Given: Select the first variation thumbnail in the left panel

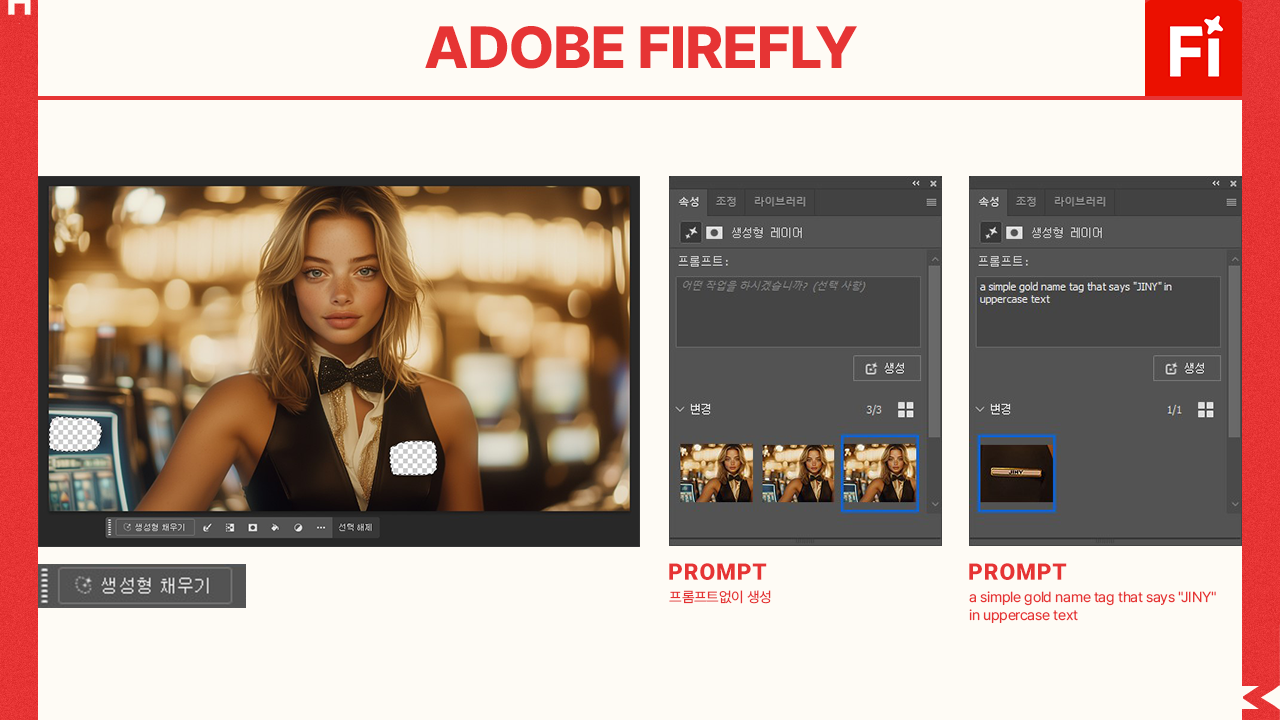Looking at the screenshot, I should tap(716, 473).
